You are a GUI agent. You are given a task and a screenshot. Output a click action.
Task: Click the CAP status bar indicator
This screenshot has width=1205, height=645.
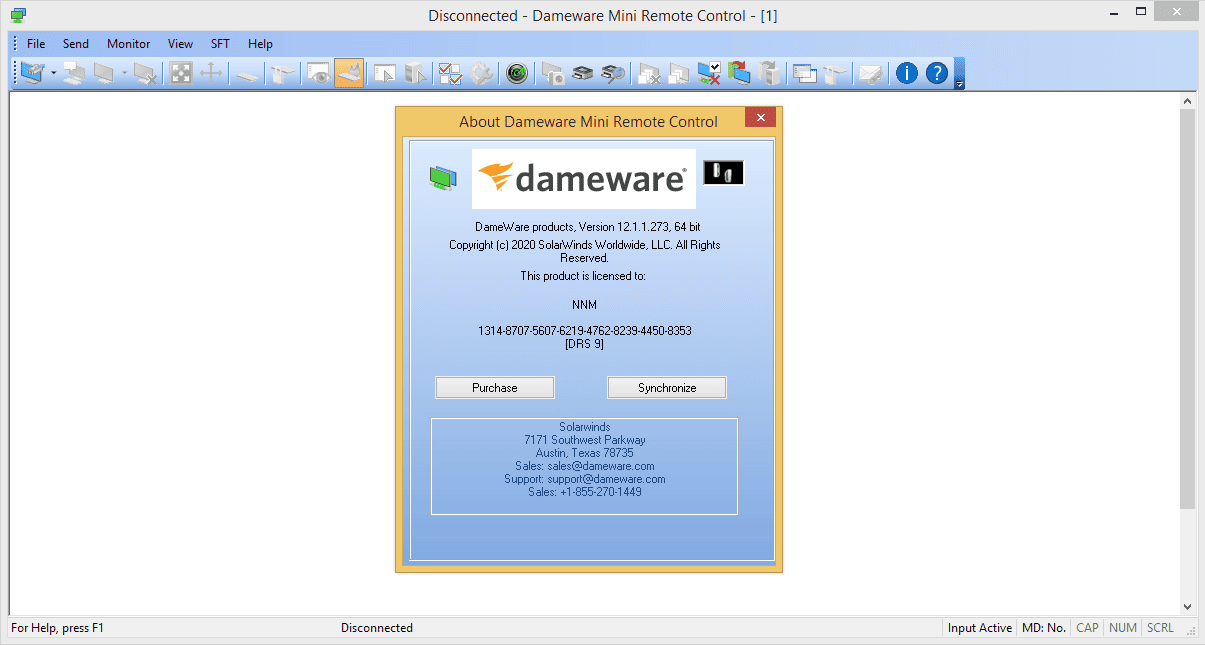point(1087,628)
